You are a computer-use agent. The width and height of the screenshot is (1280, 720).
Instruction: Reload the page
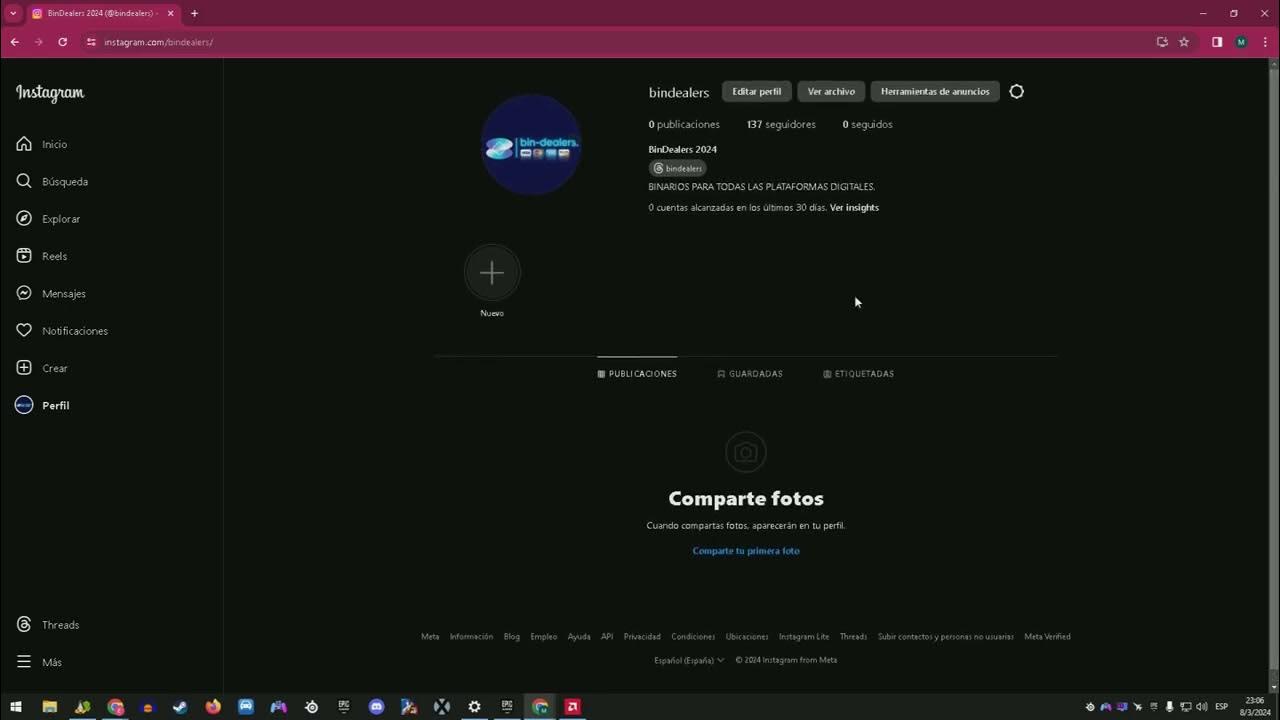pyautogui.click(x=62, y=42)
